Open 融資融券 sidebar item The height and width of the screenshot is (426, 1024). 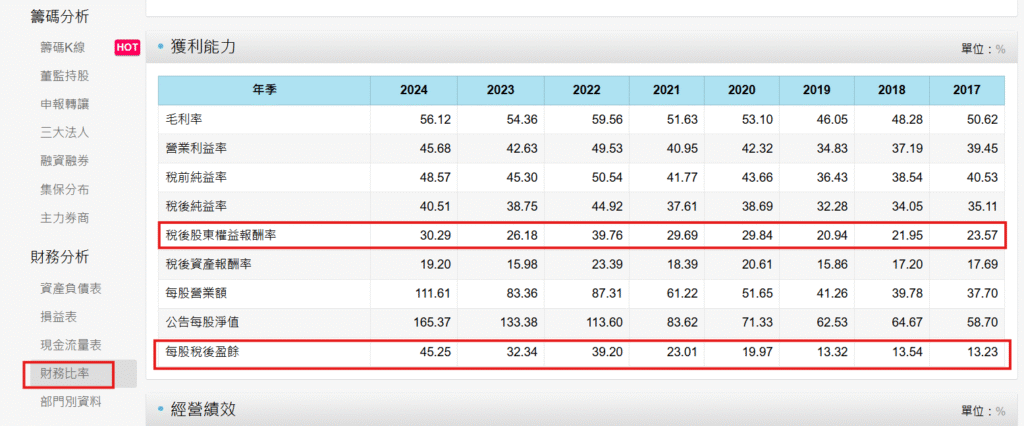[x=64, y=160]
